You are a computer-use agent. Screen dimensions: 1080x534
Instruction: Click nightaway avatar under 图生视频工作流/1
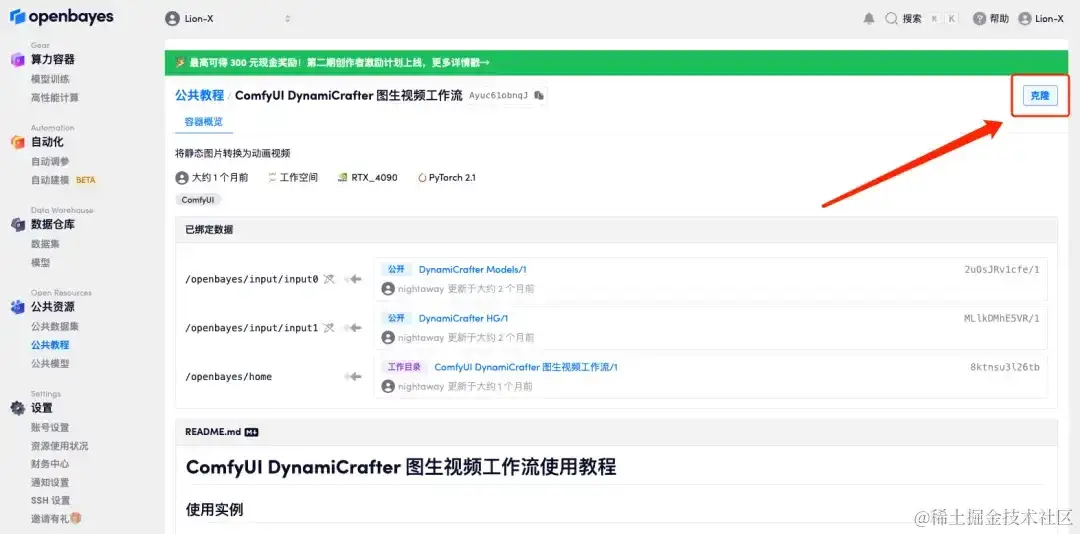pos(388,387)
